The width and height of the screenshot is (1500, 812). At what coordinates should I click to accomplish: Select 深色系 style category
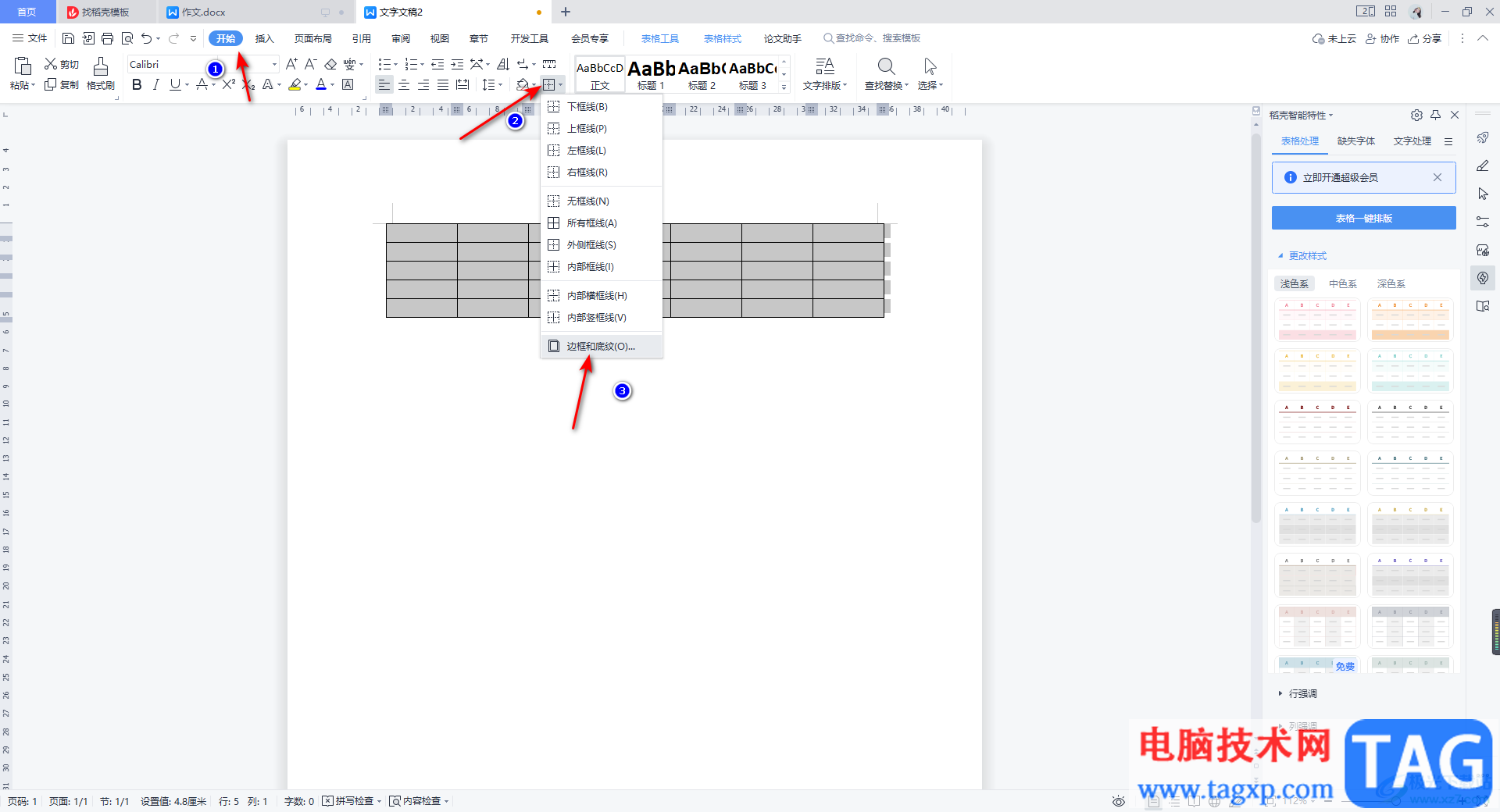1391,284
